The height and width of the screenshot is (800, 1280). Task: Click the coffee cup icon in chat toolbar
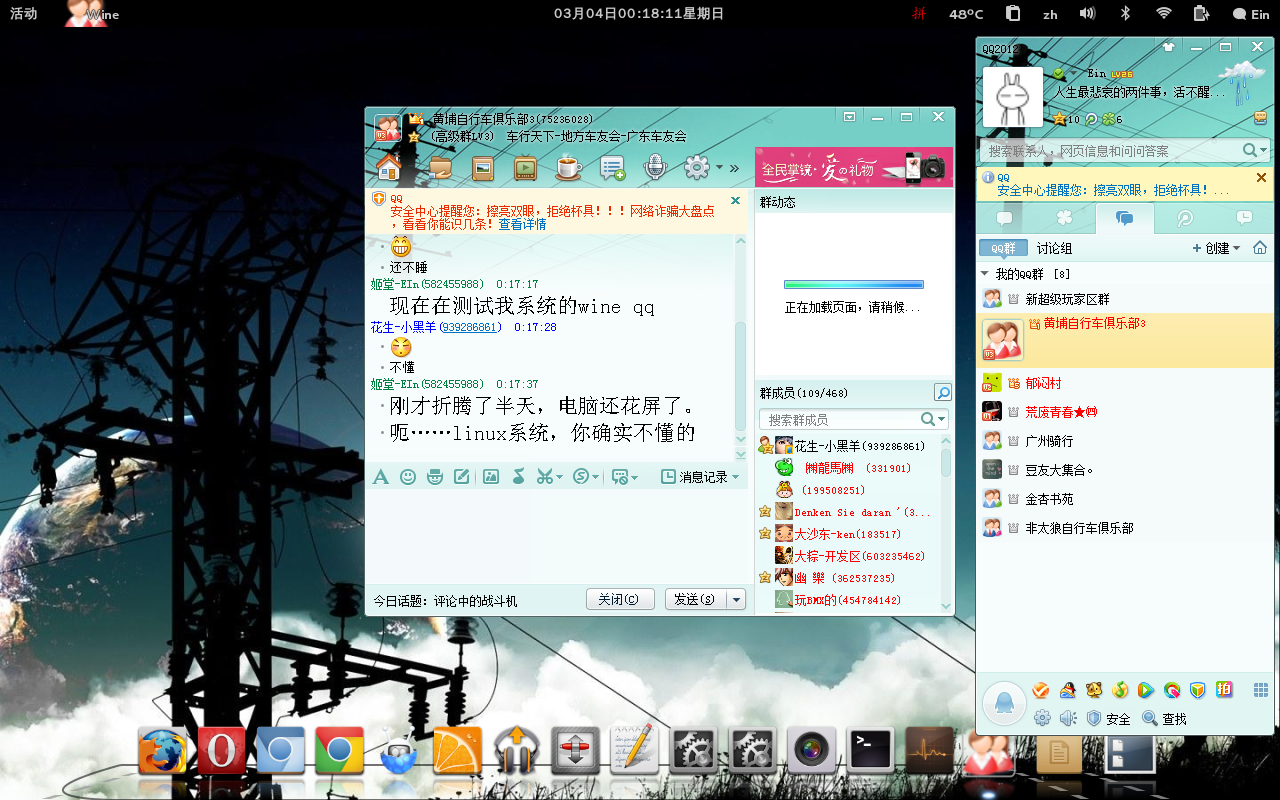point(569,168)
